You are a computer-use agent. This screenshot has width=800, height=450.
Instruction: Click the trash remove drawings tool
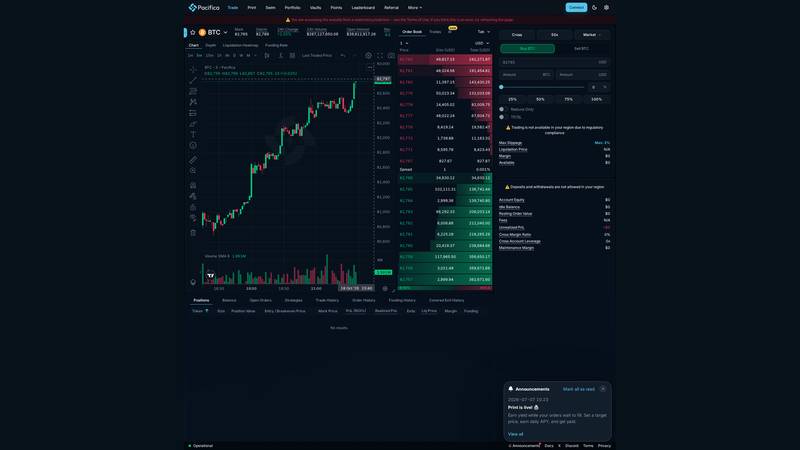[193, 233]
